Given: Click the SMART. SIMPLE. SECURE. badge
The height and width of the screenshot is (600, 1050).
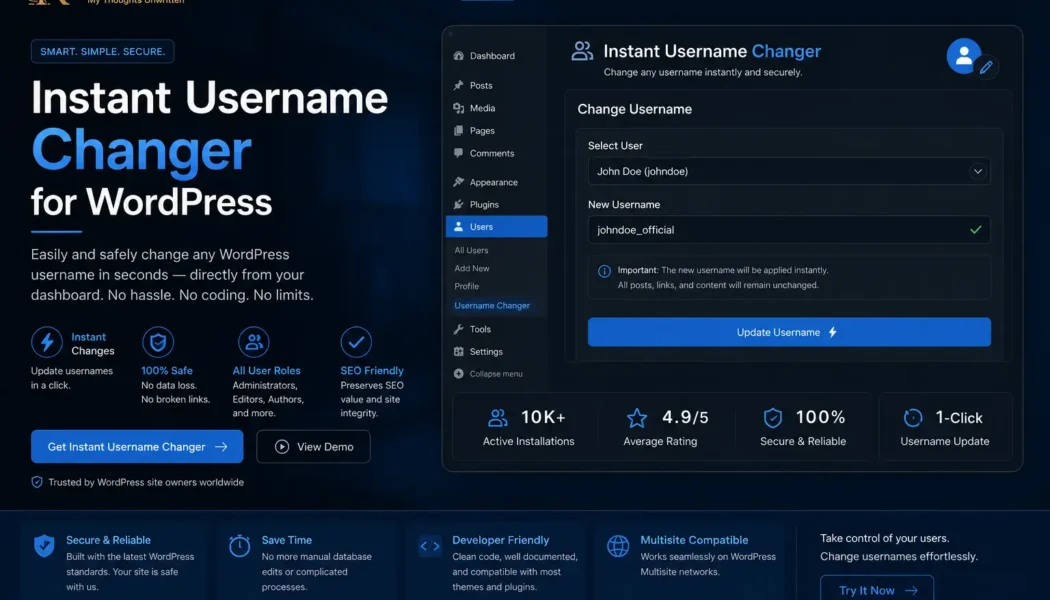Looking at the screenshot, I should point(102,52).
